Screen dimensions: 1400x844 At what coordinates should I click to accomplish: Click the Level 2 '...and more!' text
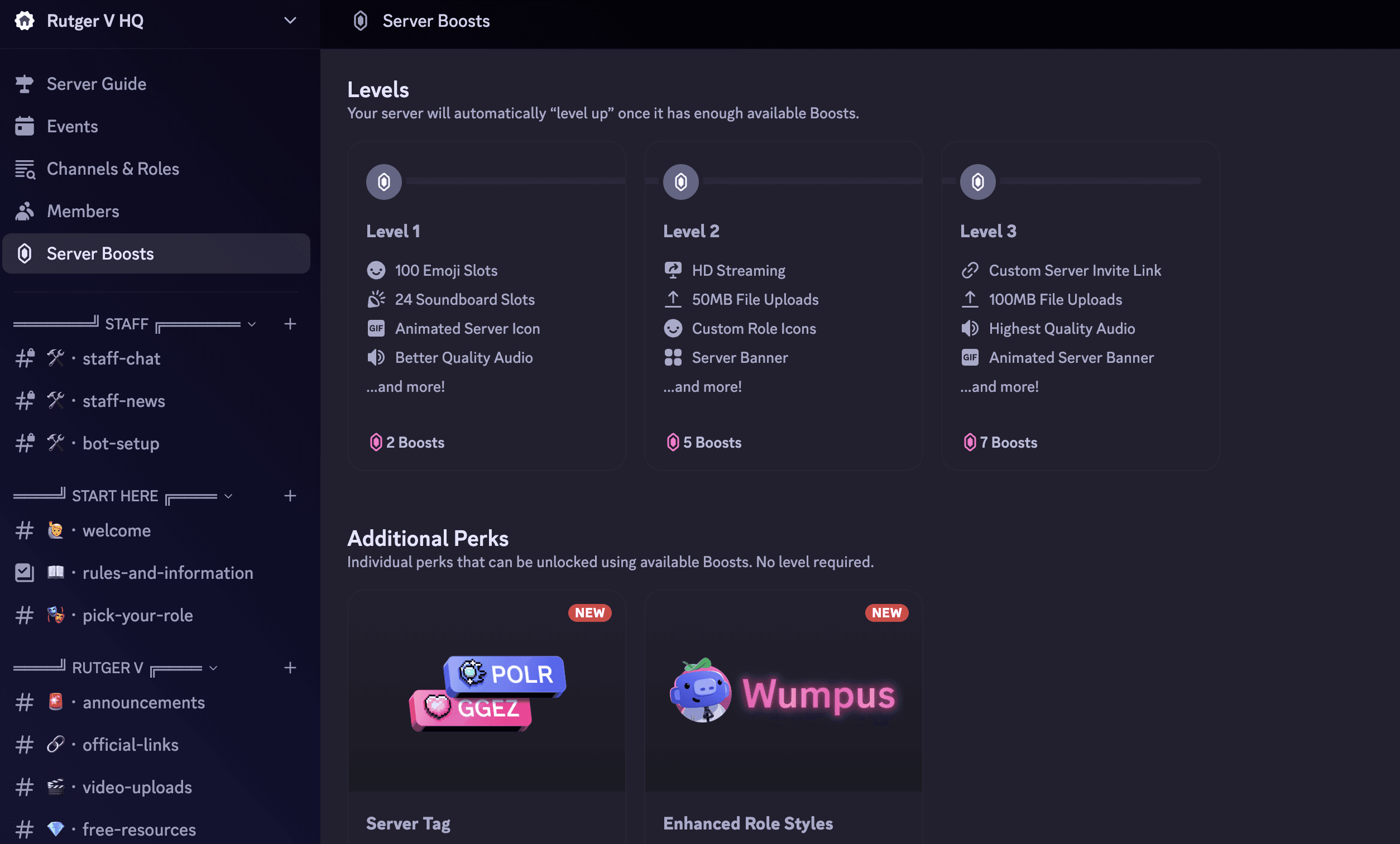[x=702, y=387]
